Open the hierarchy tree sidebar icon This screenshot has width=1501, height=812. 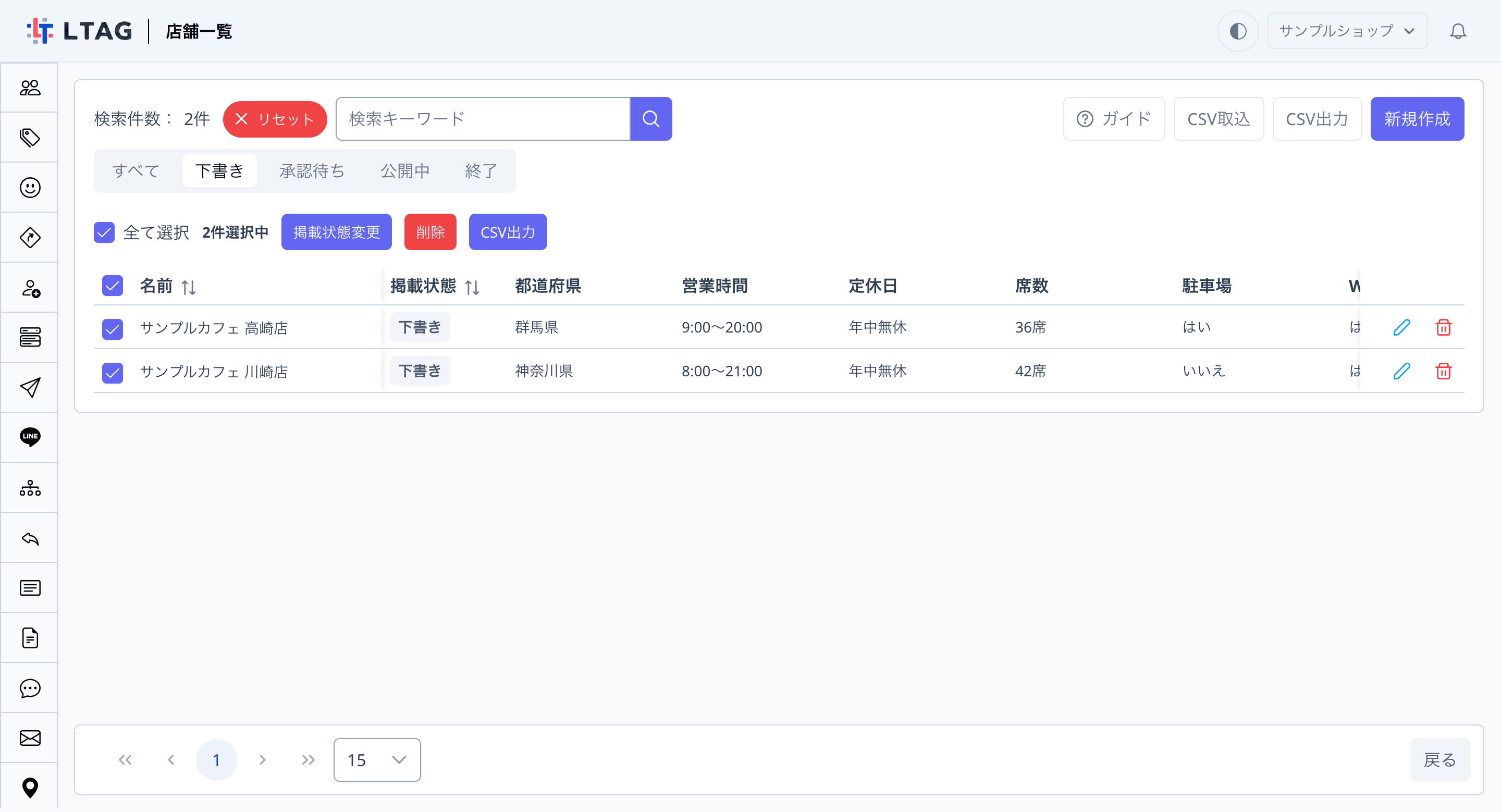click(30, 487)
